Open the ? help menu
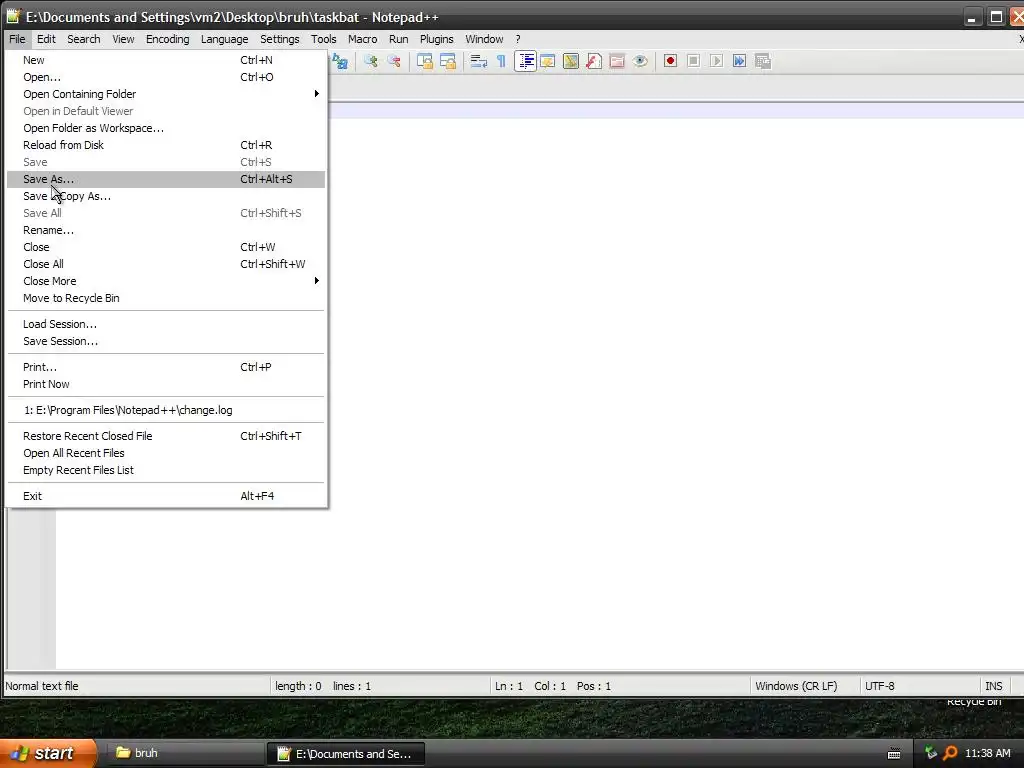Image resolution: width=1024 pixels, height=768 pixels. pos(518,39)
